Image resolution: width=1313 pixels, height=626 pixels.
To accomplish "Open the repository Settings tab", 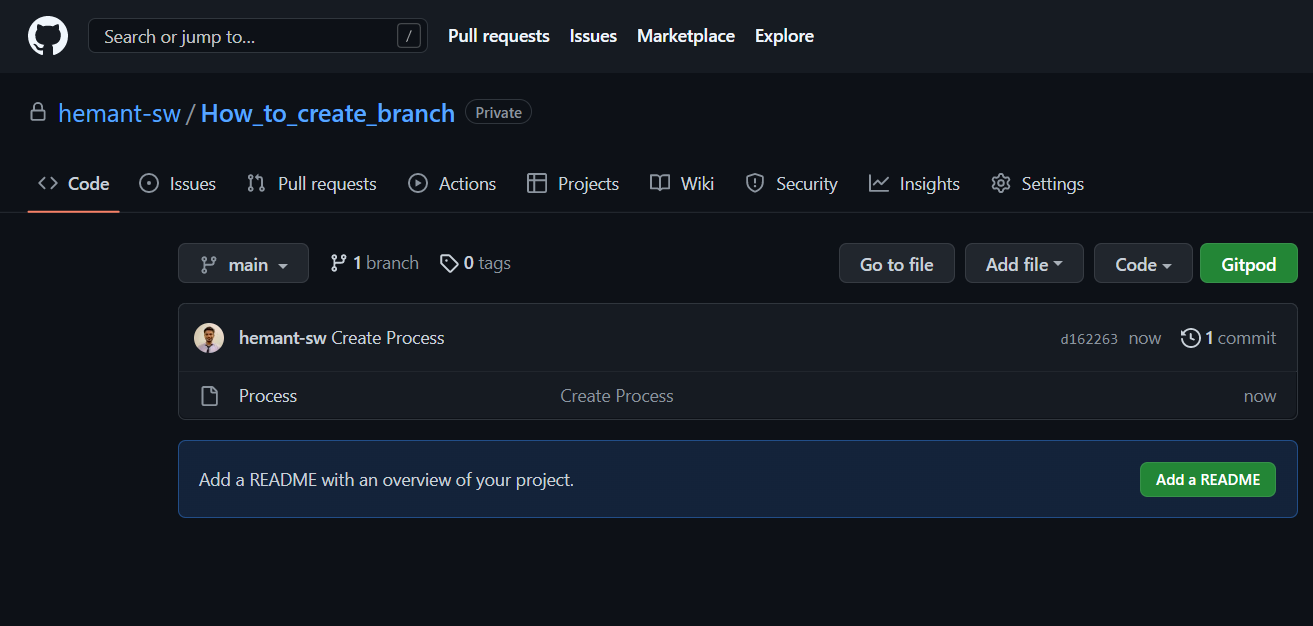I will [x=1037, y=184].
